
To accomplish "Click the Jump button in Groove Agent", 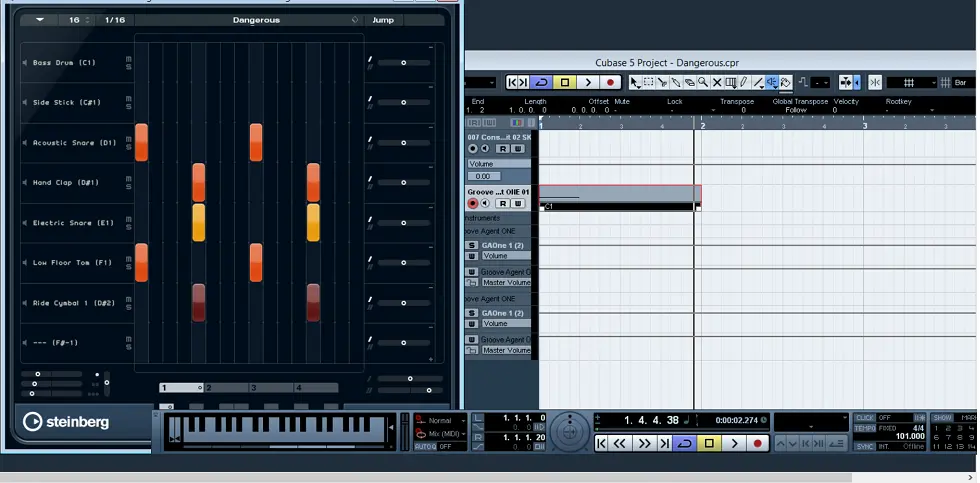I will (383, 20).
